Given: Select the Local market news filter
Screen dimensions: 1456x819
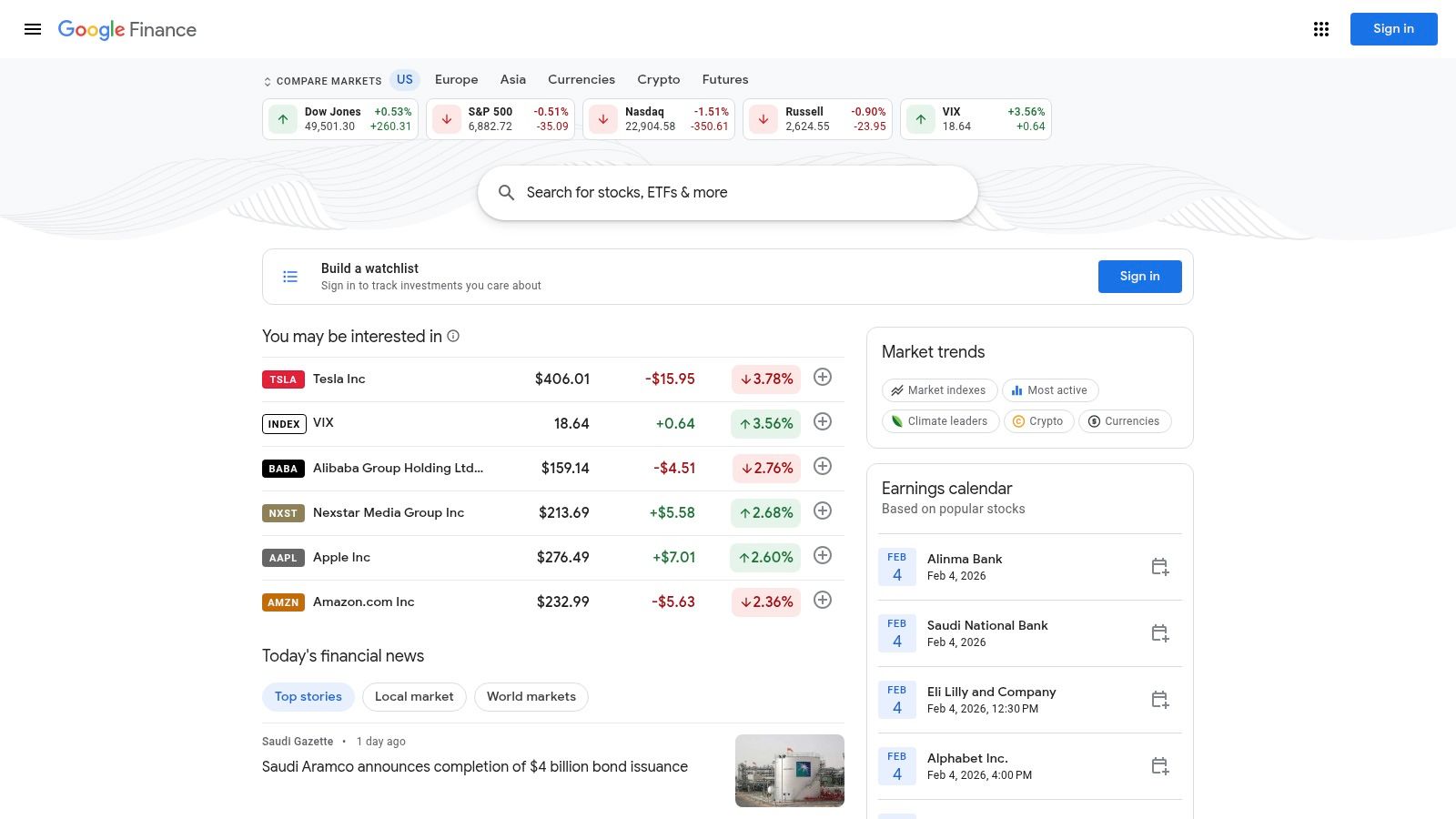Looking at the screenshot, I should 414,697.
